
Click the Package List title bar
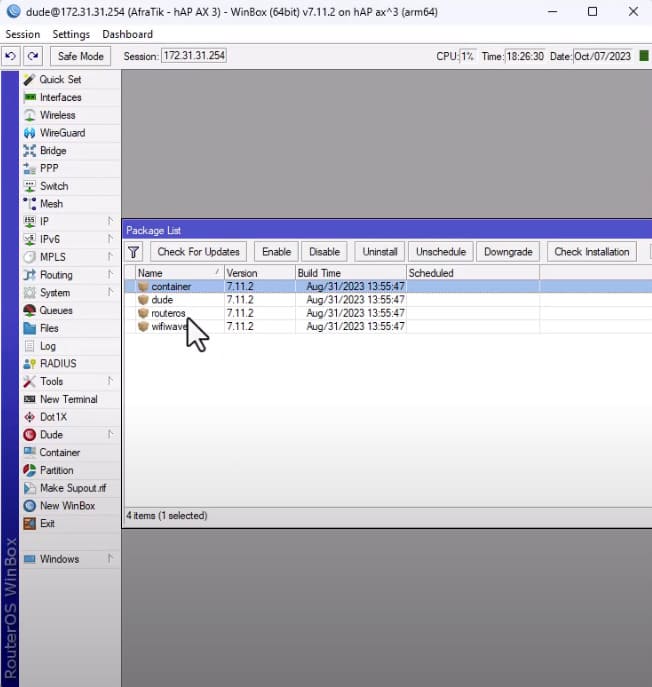click(x=387, y=230)
